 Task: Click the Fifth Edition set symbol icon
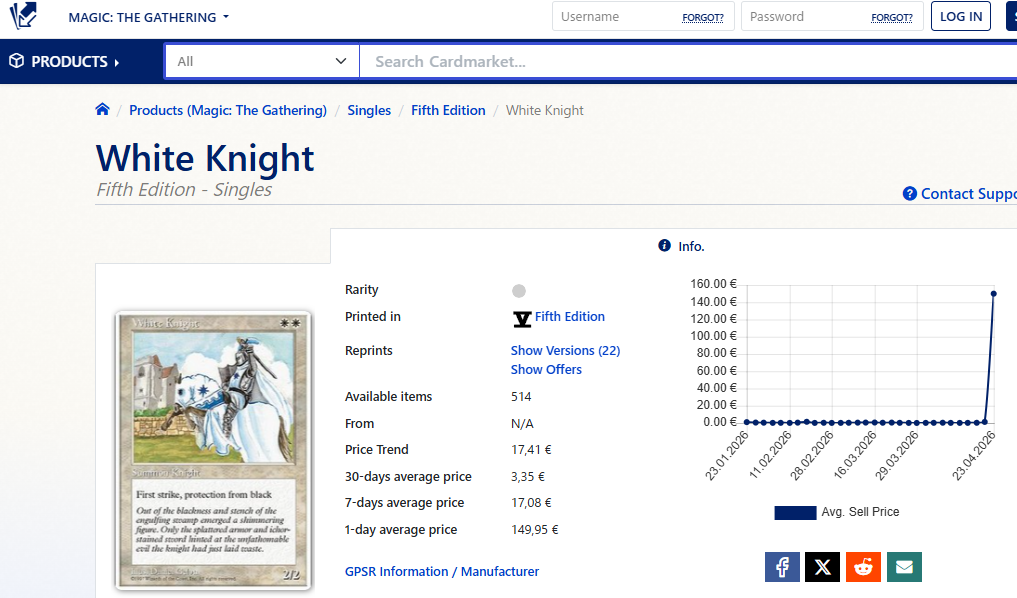pos(522,318)
